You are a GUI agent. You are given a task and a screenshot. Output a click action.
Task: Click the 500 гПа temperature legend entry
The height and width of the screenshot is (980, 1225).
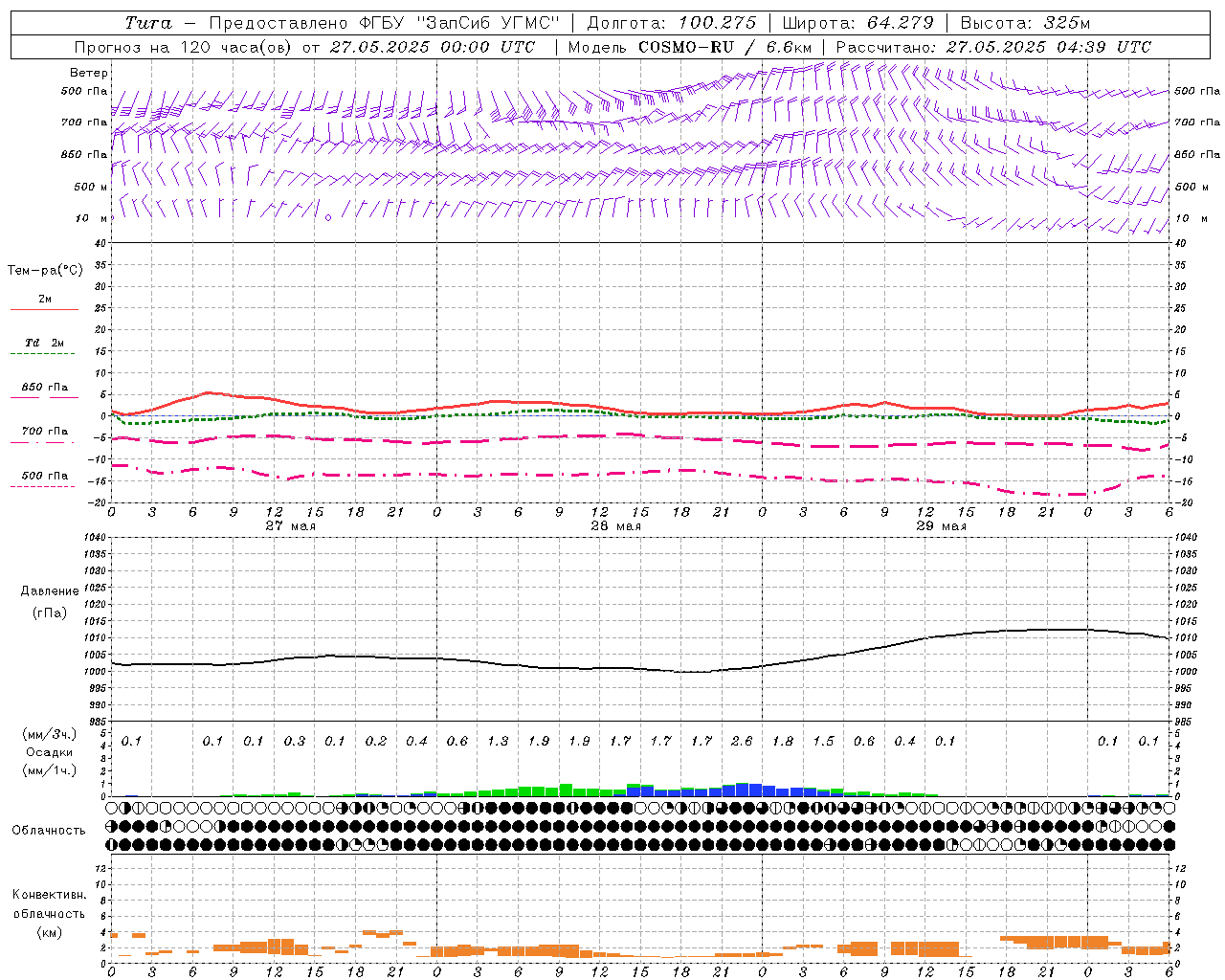coord(45,476)
